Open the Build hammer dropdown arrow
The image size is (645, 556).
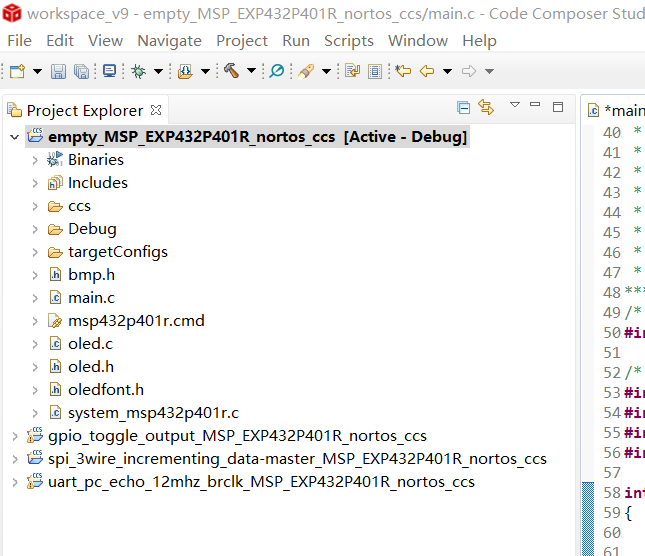[x=251, y=71]
